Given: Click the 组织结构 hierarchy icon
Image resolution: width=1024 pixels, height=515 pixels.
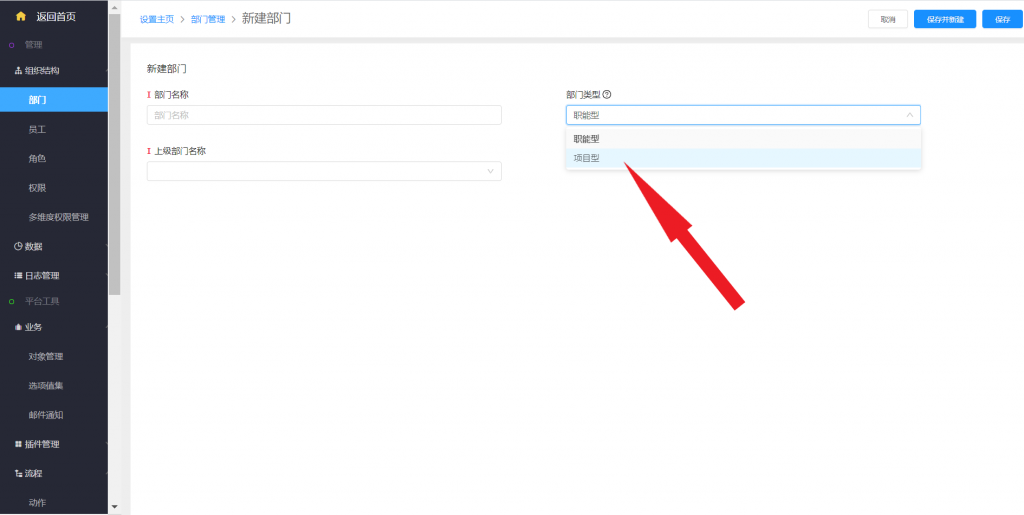Looking at the screenshot, I should coord(18,71).
